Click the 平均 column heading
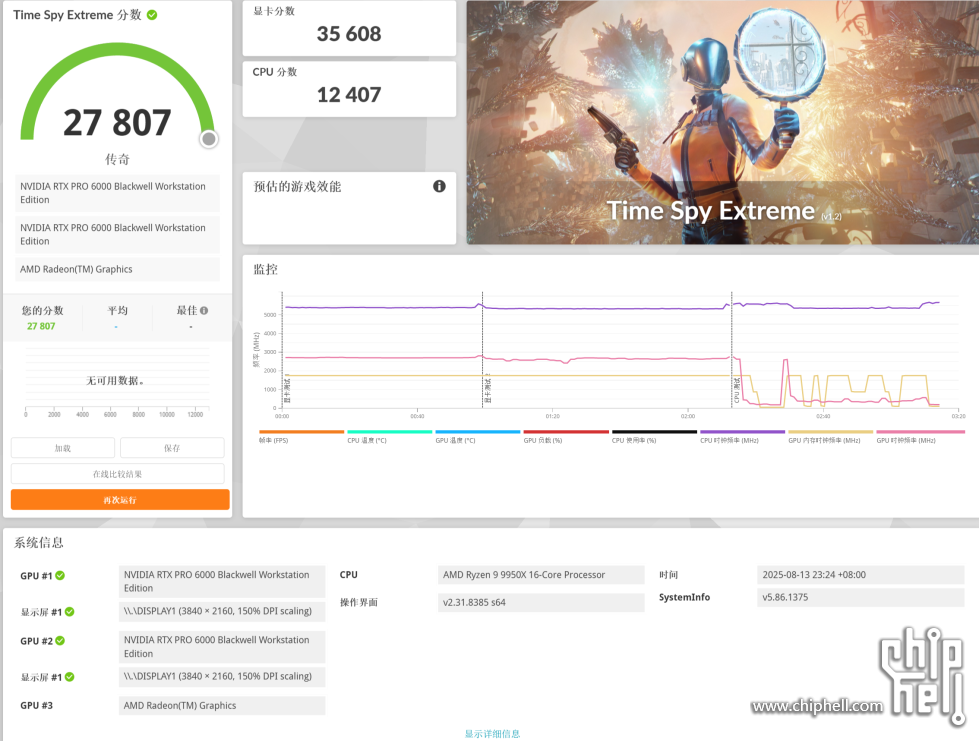 pos(117,310)
